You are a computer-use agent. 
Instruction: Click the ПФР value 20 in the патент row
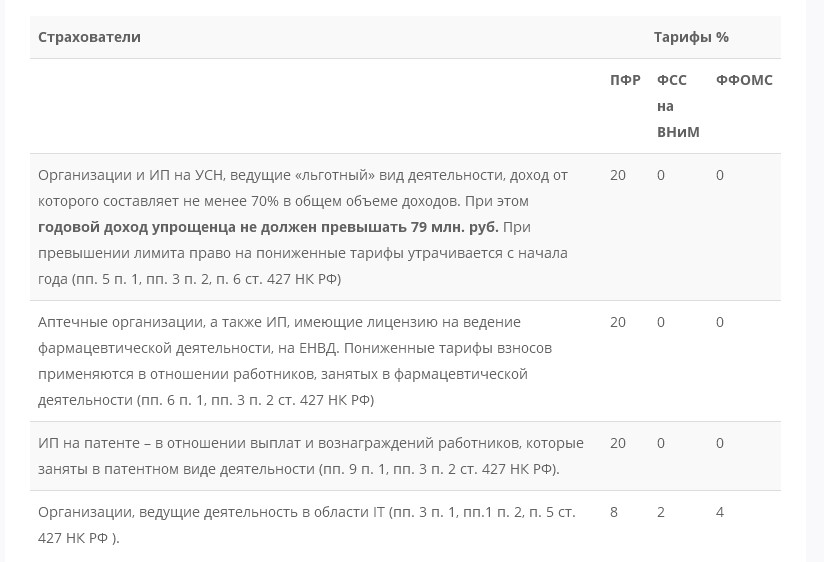pyautogui.click(x=618, y=443)
